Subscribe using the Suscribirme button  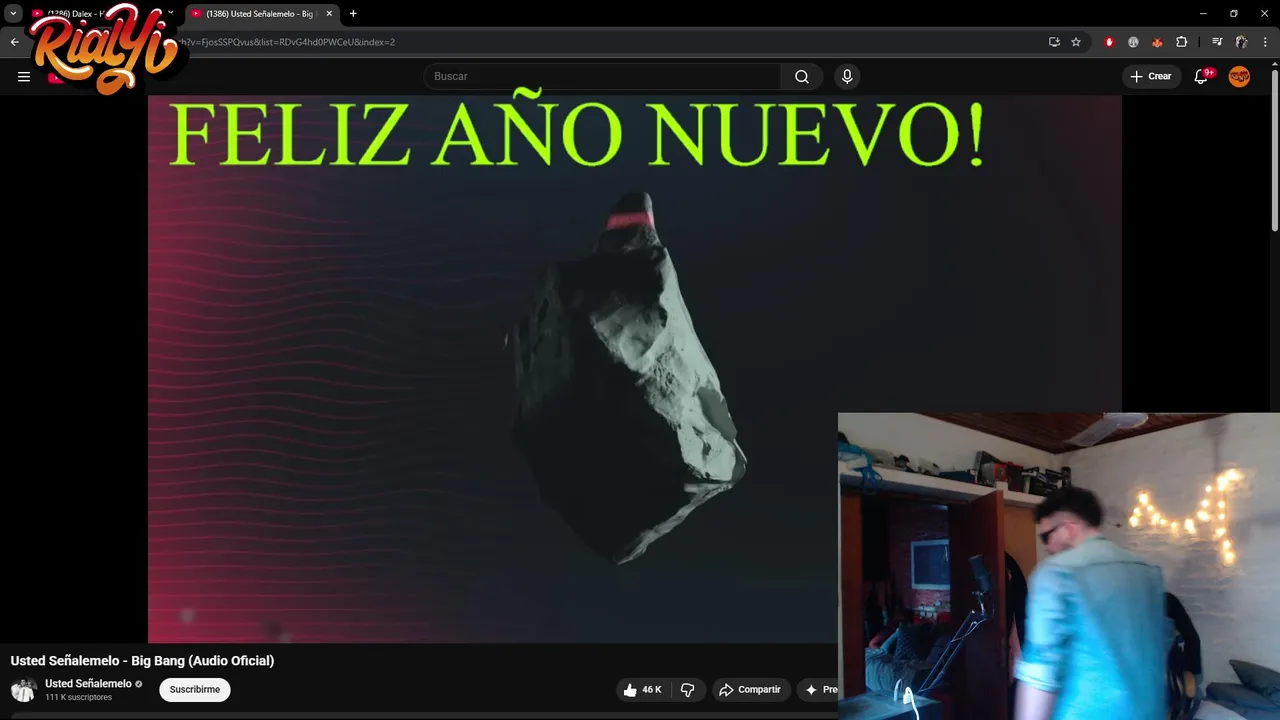coord(195,690)
